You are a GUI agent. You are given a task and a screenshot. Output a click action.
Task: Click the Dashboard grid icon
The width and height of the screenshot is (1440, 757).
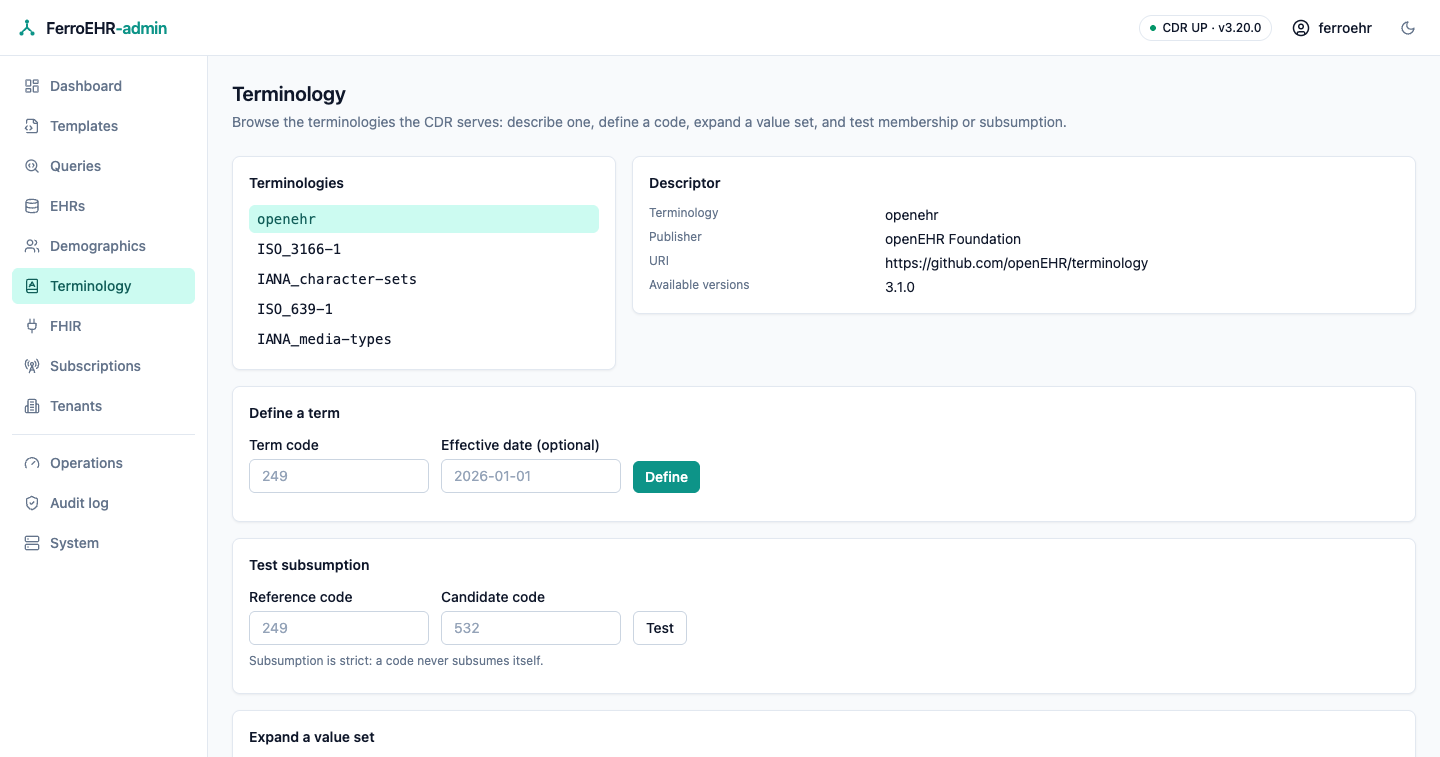pos(32,86)
